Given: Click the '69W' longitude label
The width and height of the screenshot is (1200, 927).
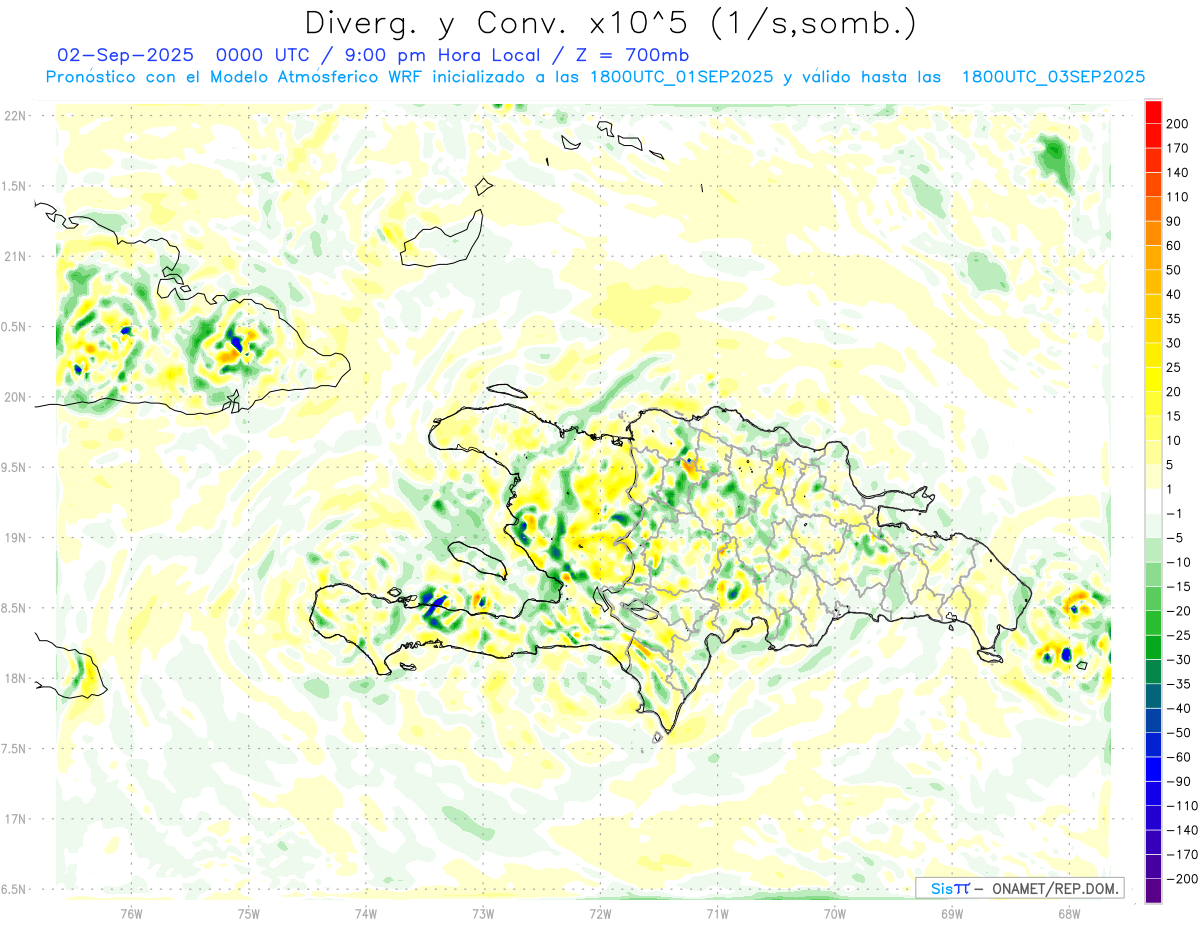Looking at the screenshot, I should [x=952, y=913].
